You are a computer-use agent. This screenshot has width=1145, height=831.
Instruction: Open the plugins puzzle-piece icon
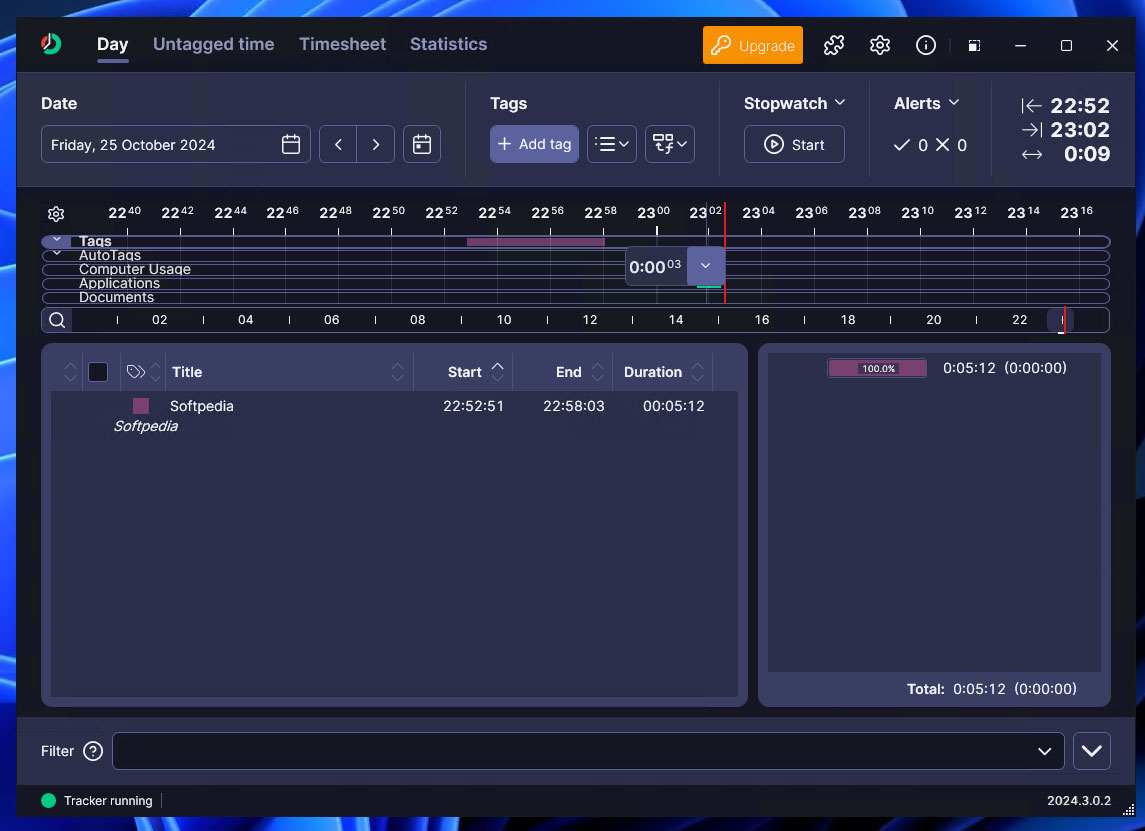(833, 45)
